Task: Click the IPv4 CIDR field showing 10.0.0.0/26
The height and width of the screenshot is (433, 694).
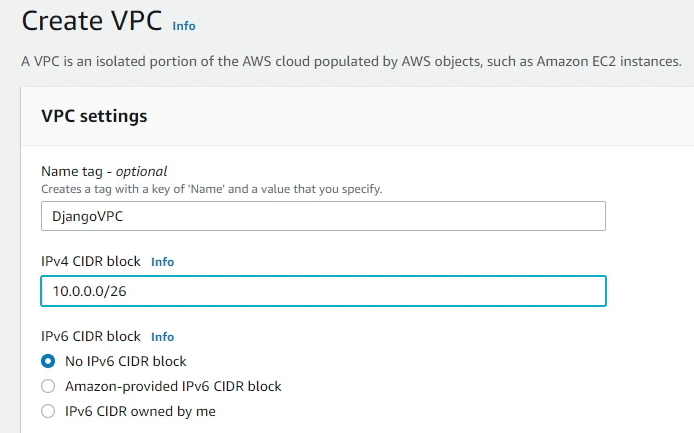Action: point(323,291)
